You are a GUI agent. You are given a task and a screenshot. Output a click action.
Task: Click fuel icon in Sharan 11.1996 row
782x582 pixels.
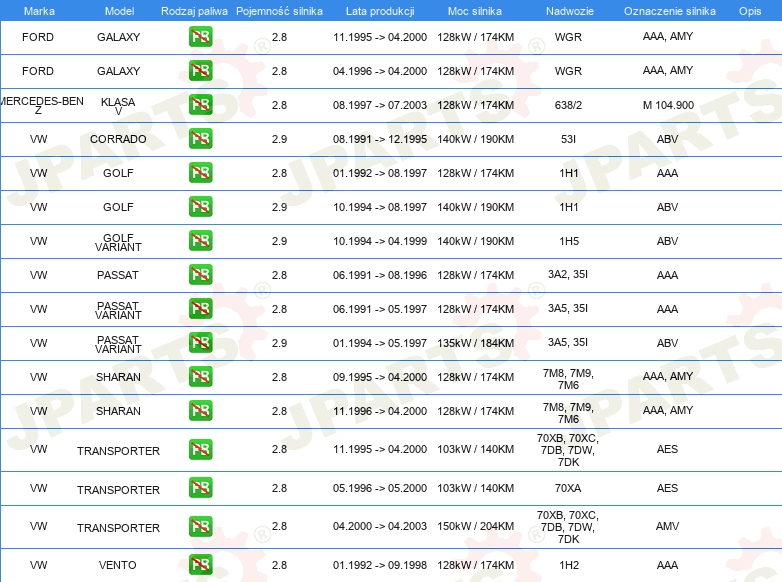[200, 410]
